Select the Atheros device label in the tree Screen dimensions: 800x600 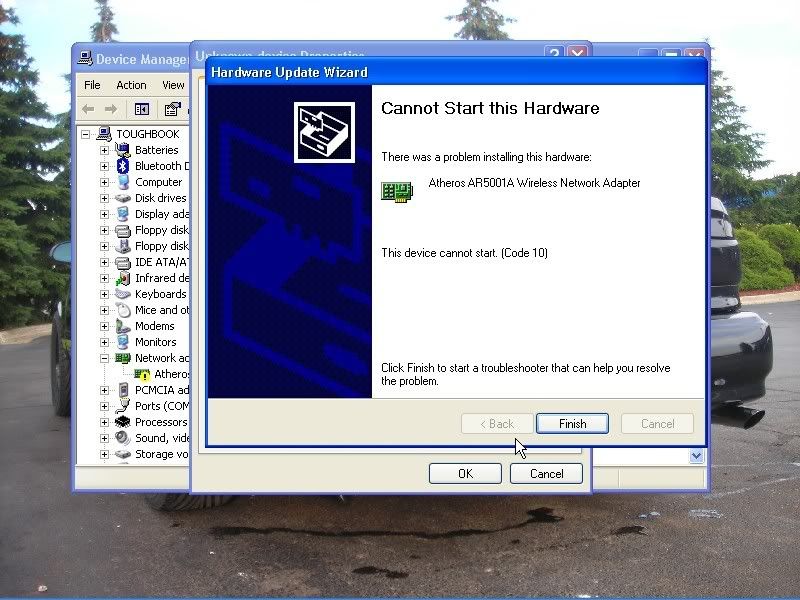click(171, 374)
